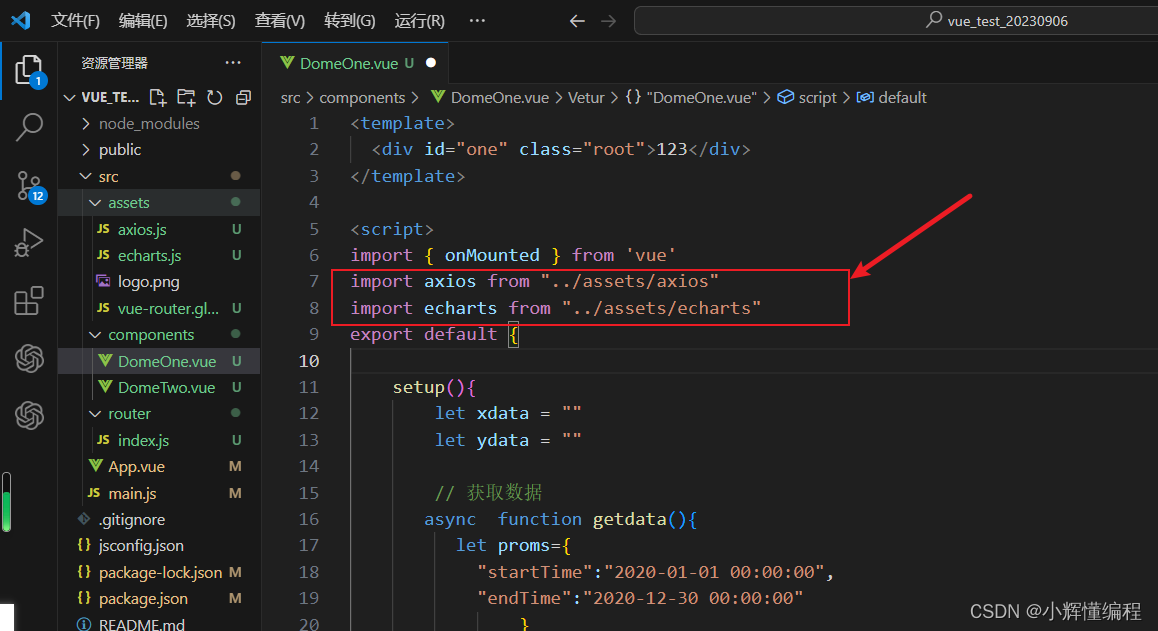Click line number 7 in gutter
Image resolution: width=1158 pixels, height=631 pixels.
(x=314, y=282)
